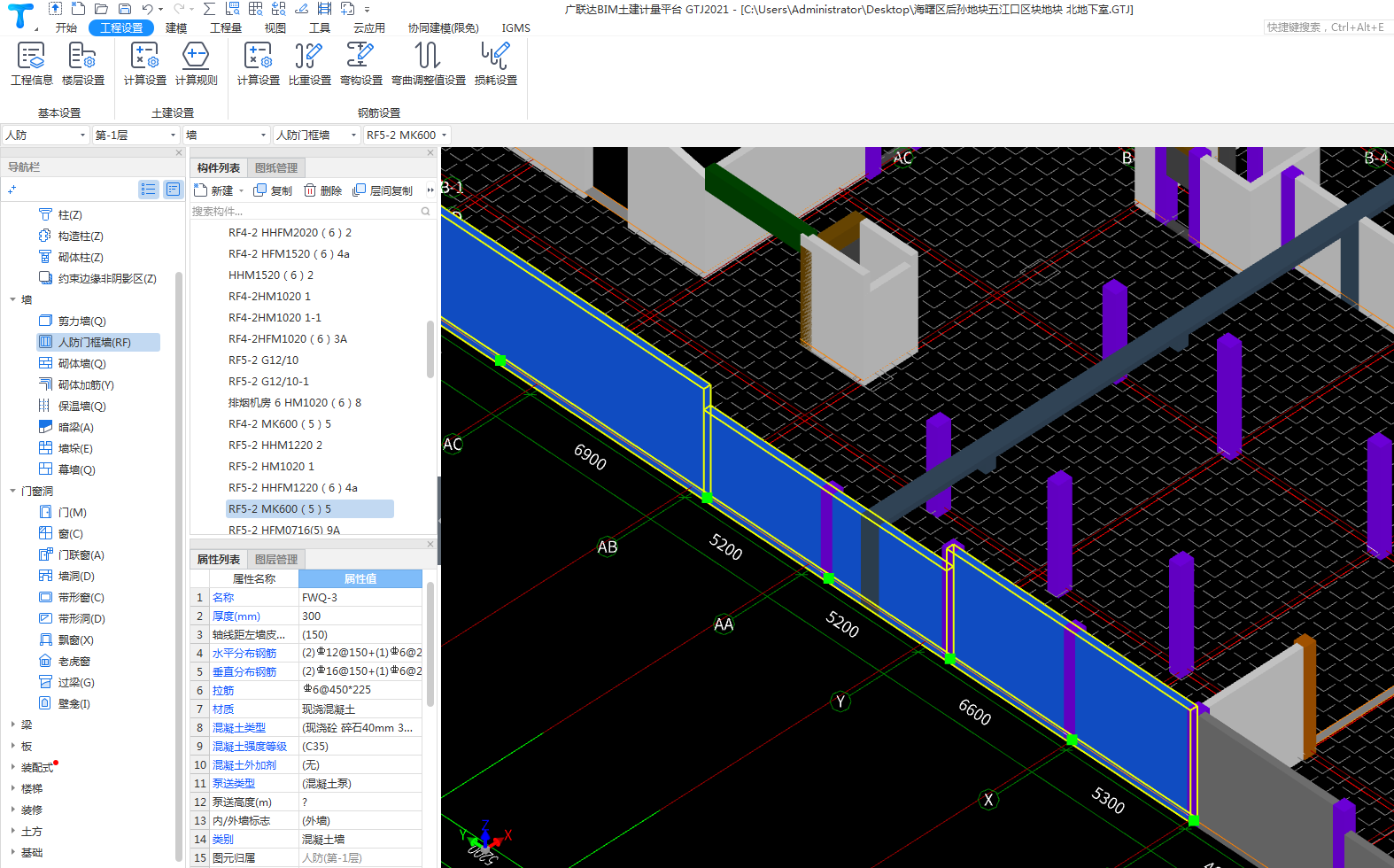Select 老虎窗 dormer item
The width and height of the screenshot is (1394, 868).
tap(74, 661)
